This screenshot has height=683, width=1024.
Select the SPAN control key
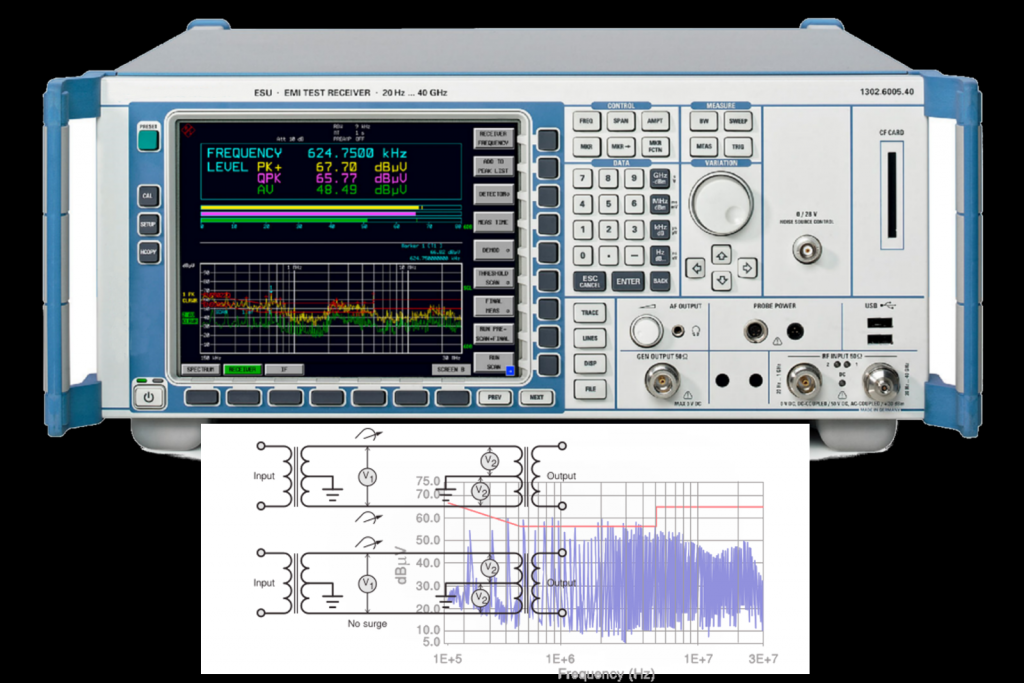coord(620,121)
